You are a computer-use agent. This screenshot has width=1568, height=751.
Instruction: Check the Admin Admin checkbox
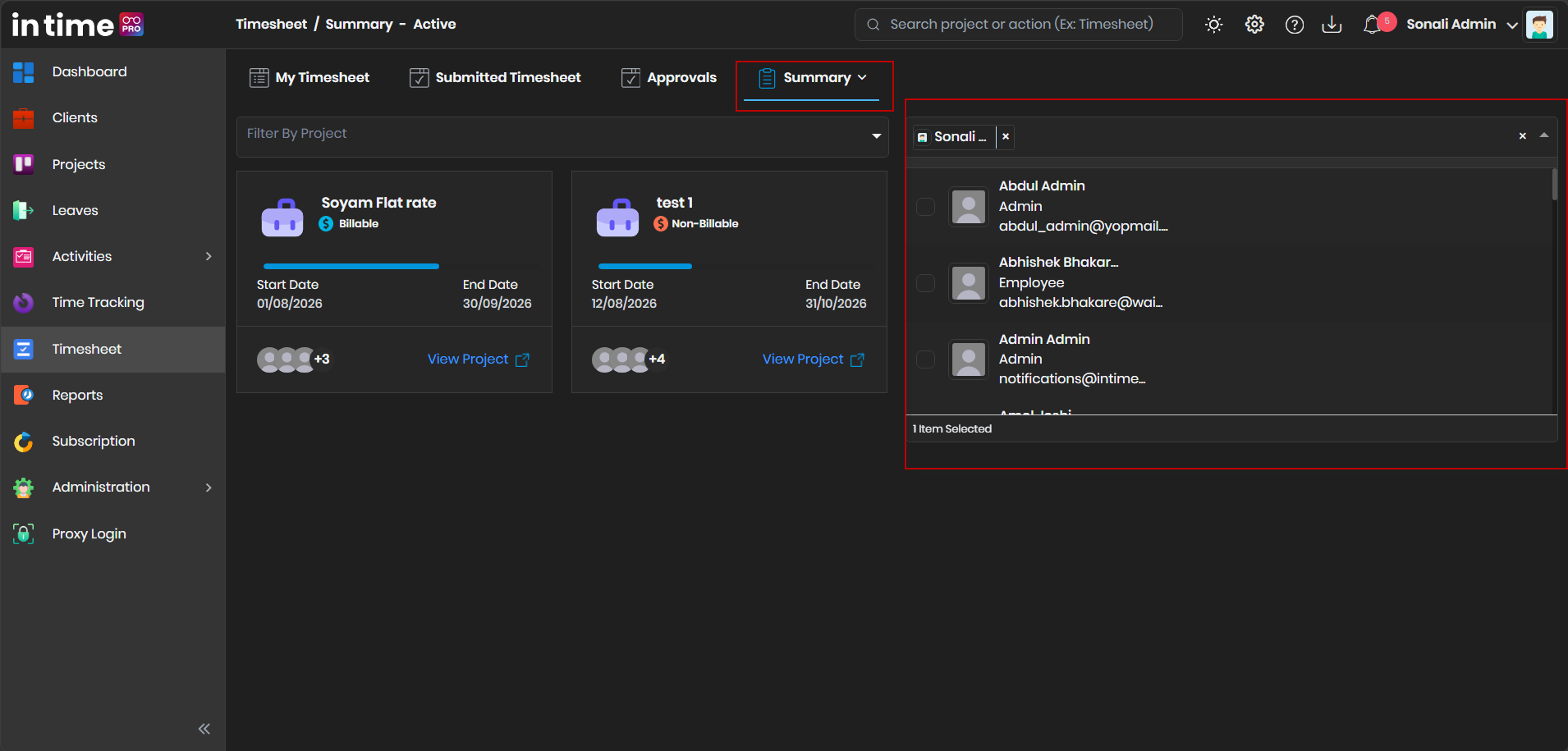(925, 359)
